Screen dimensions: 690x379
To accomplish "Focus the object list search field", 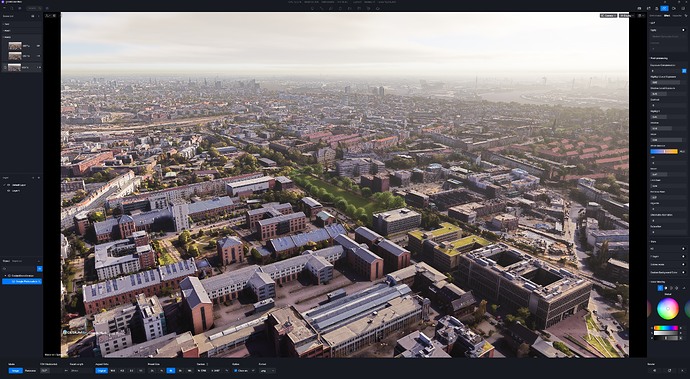I will pyautogui.click(x=19, y=269).
